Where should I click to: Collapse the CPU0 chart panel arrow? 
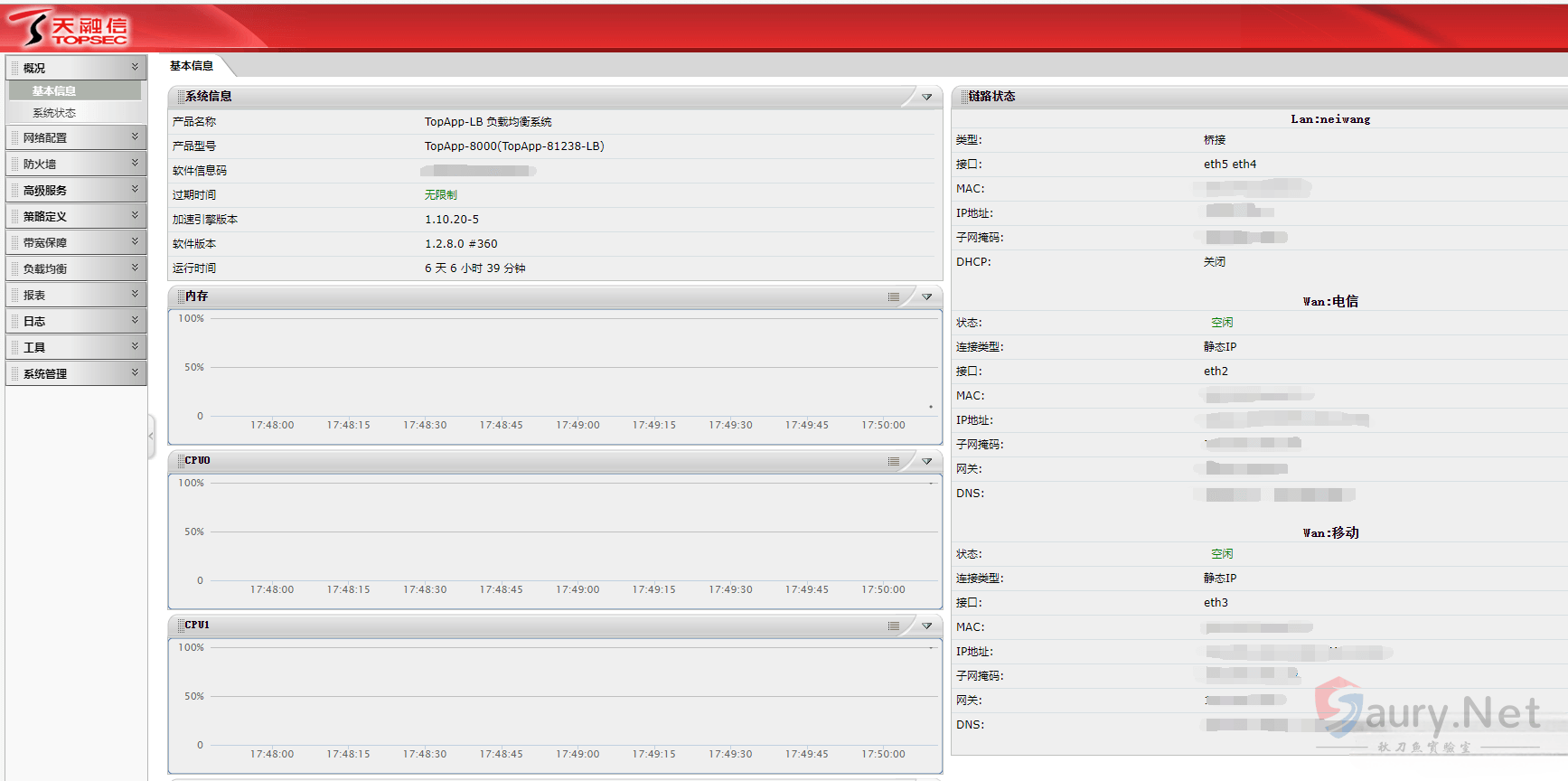click(x=926, y=461)
